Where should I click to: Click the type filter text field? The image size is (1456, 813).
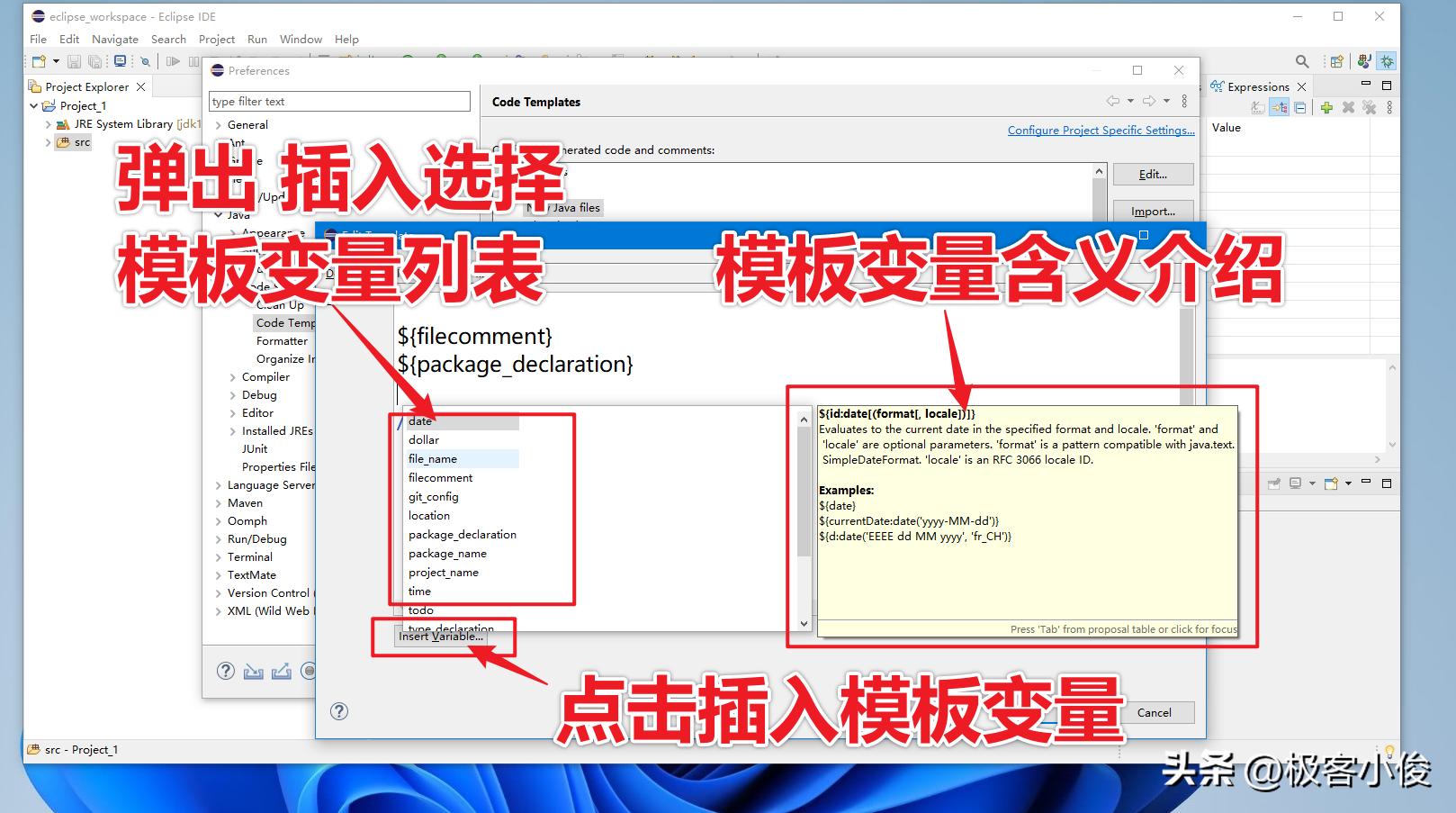(x=339, y=101)
